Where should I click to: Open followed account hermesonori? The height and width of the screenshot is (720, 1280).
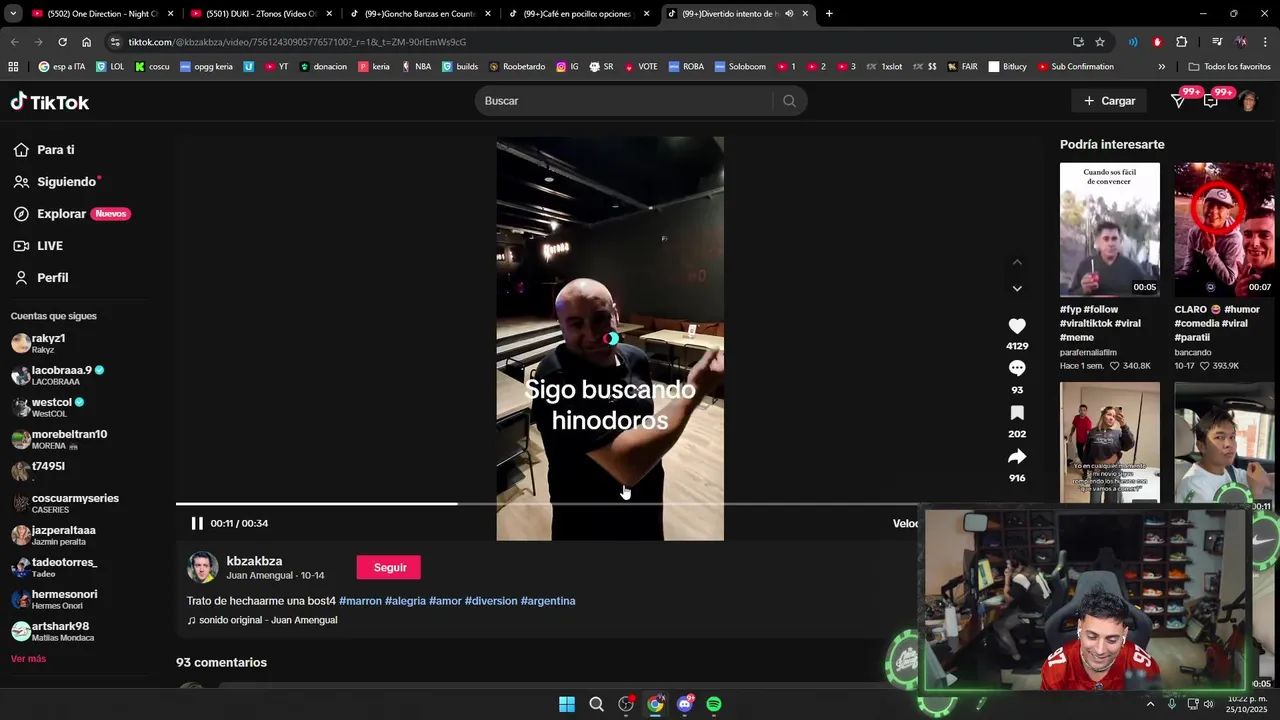54,599
